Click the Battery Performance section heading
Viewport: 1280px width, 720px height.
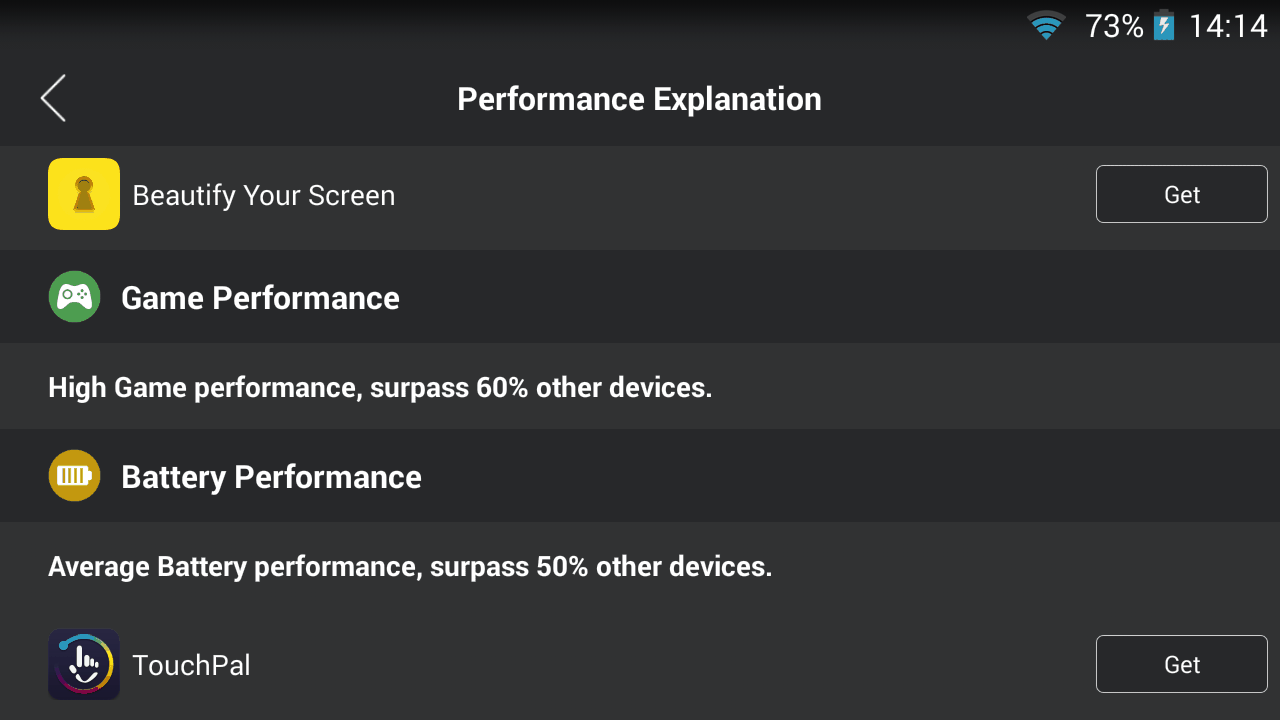pyautogui.click(x=271, y=477)
